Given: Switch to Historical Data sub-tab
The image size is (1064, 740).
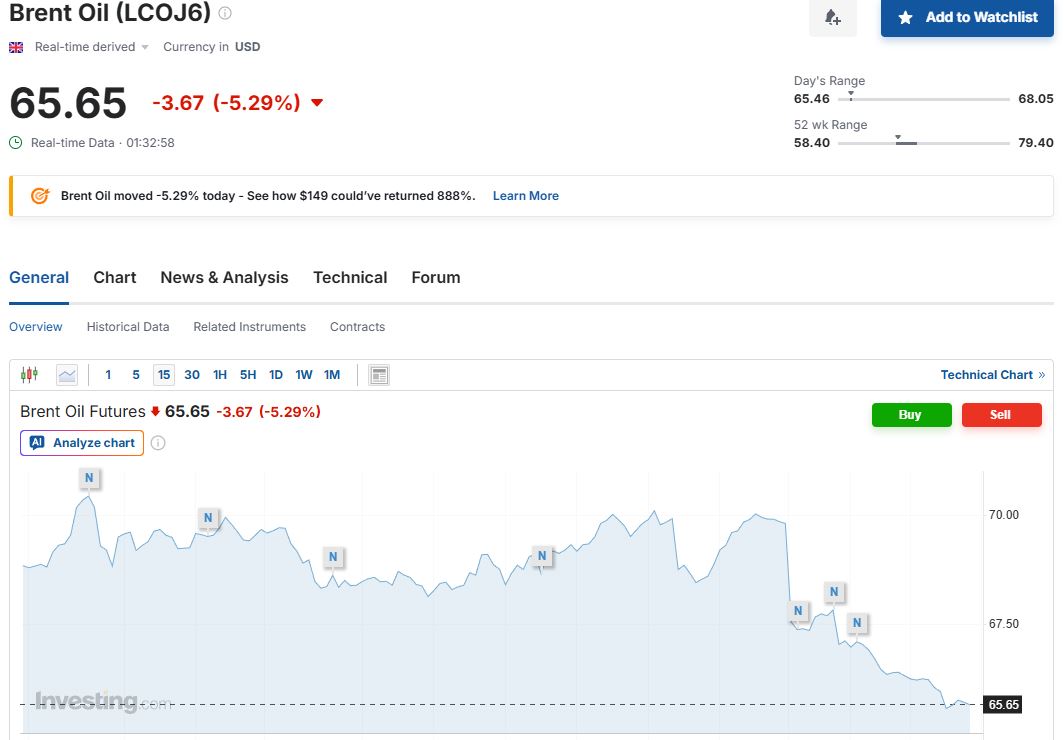Looking at the screenshot, I should click(x=128, y=327).
